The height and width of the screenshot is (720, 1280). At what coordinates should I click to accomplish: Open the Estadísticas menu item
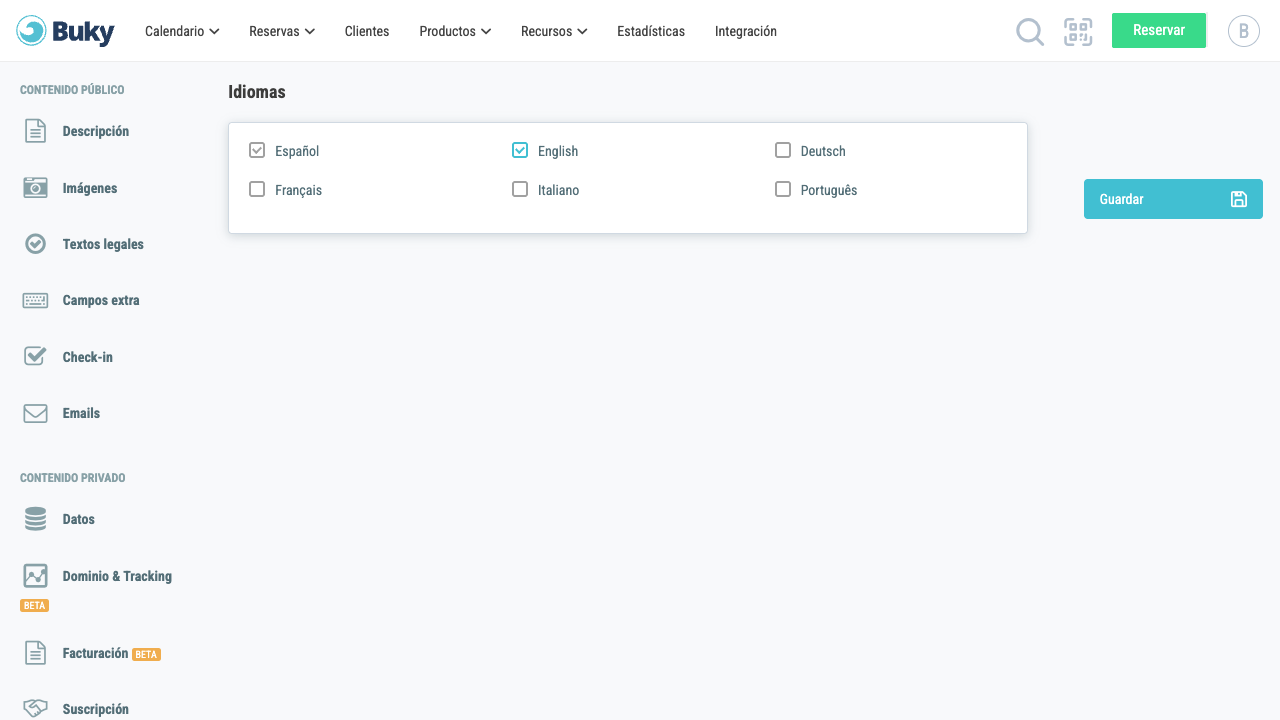(x=651, y=31)
